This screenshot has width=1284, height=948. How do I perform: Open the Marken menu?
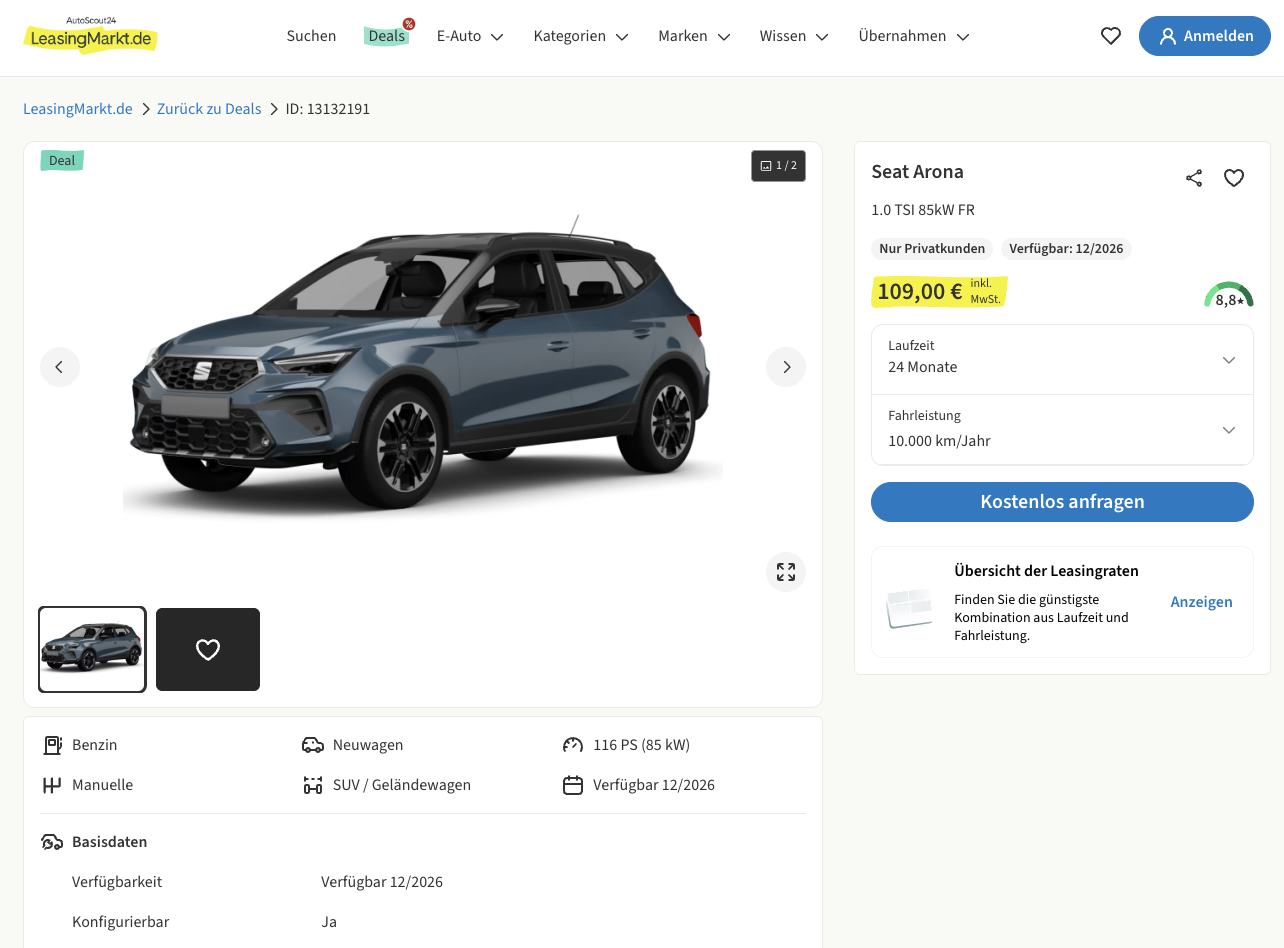click(x=694, y=36)
